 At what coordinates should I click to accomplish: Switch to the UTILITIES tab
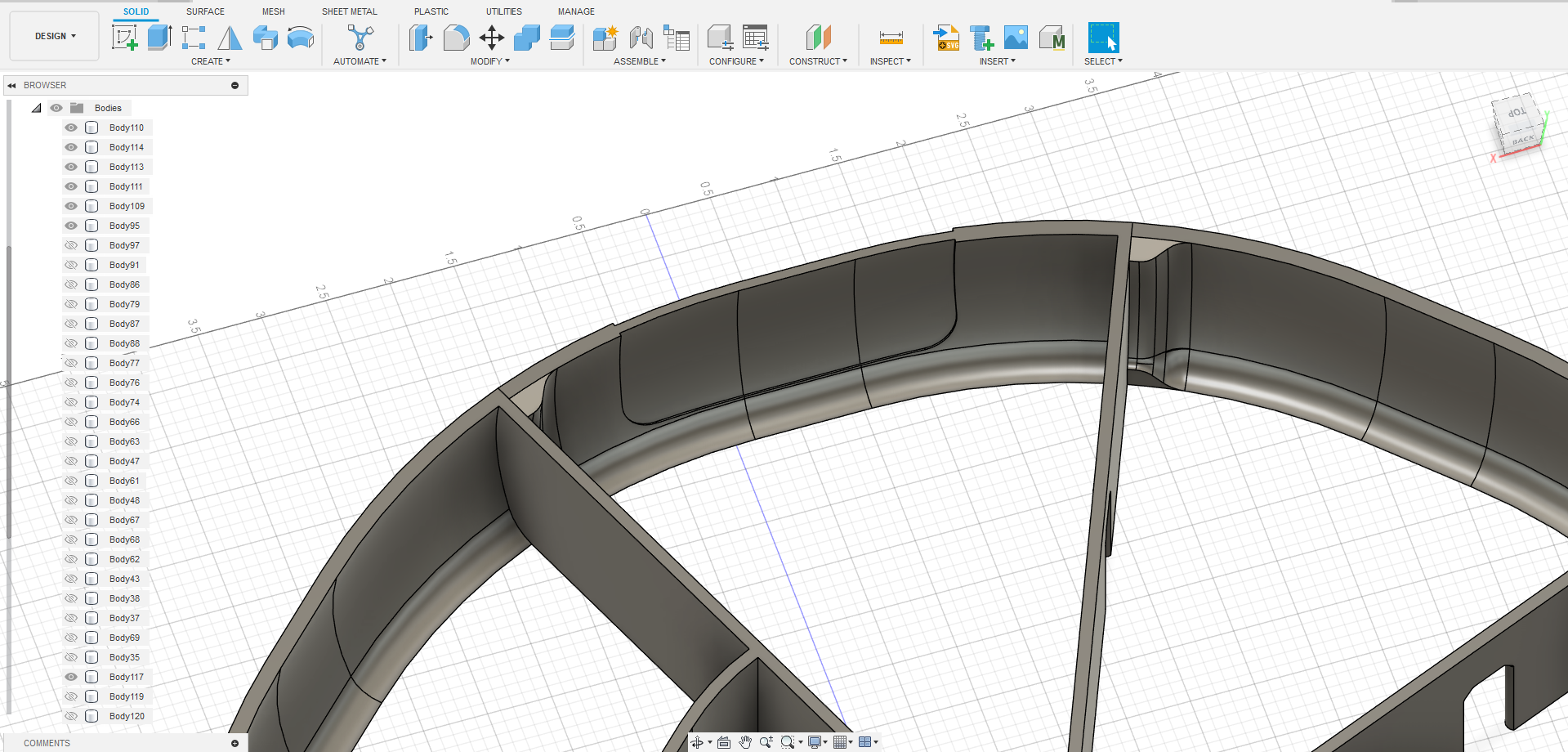click(504, 11)
